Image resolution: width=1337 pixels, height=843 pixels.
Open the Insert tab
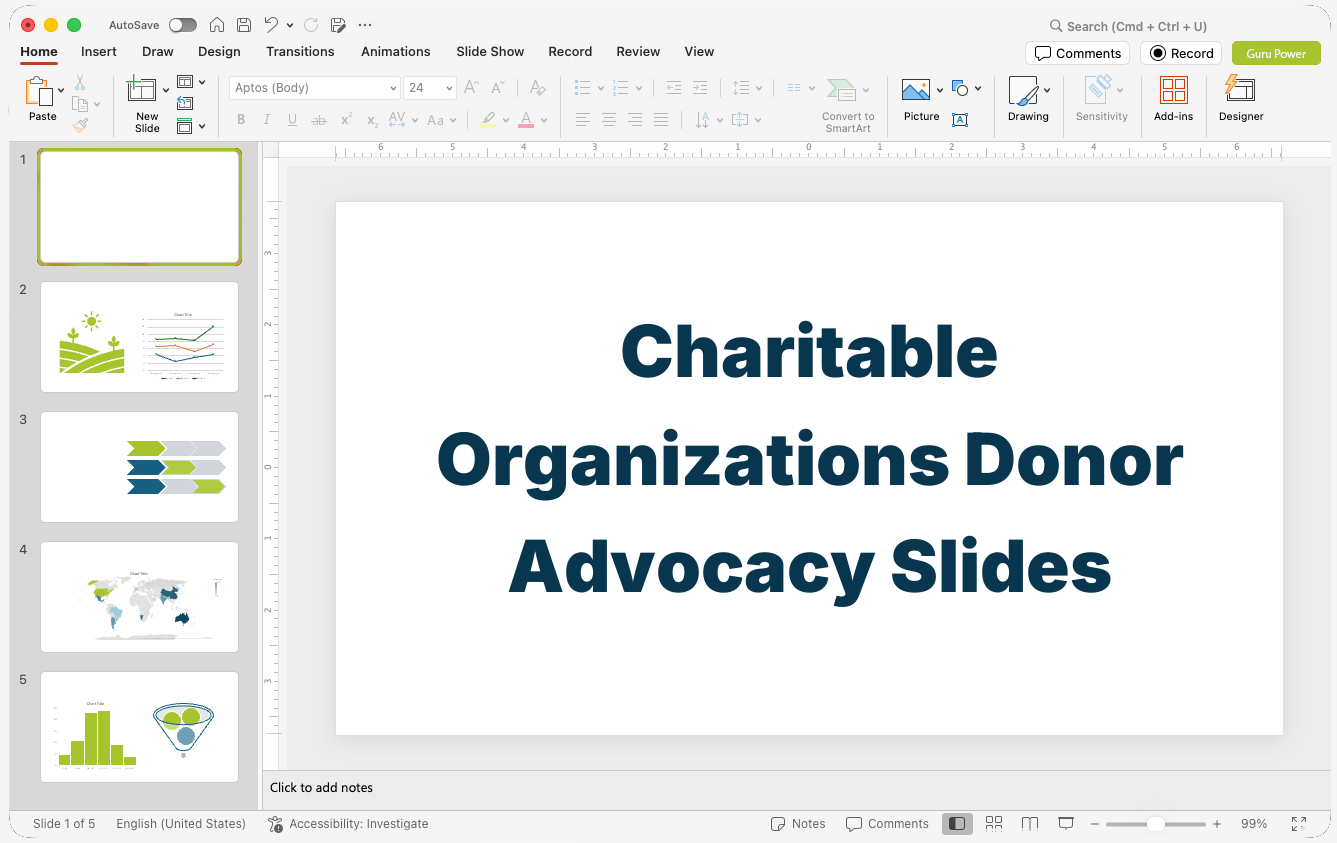coord(99,51)
